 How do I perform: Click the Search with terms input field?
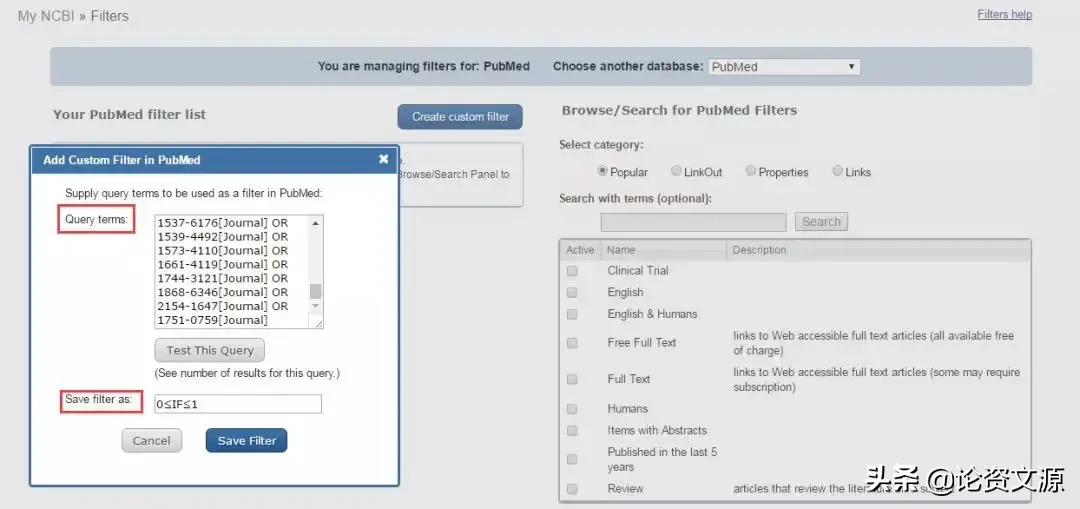click(x=694, y=222)
